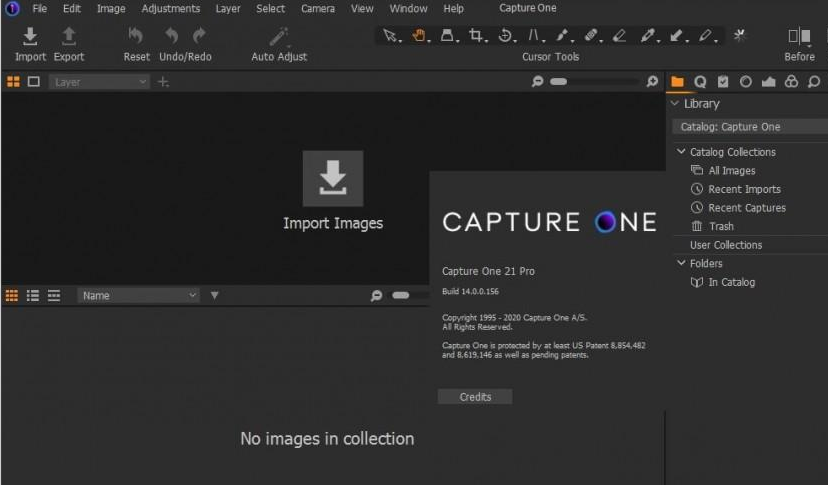This screenshot has width=828, height=485.
Task: Click the Redo arrow icon
Action: [x=199, y=35]
